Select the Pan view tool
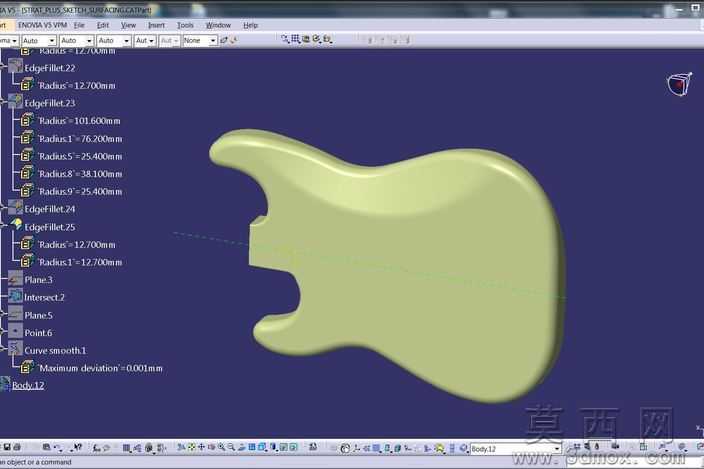 point(201,447)
